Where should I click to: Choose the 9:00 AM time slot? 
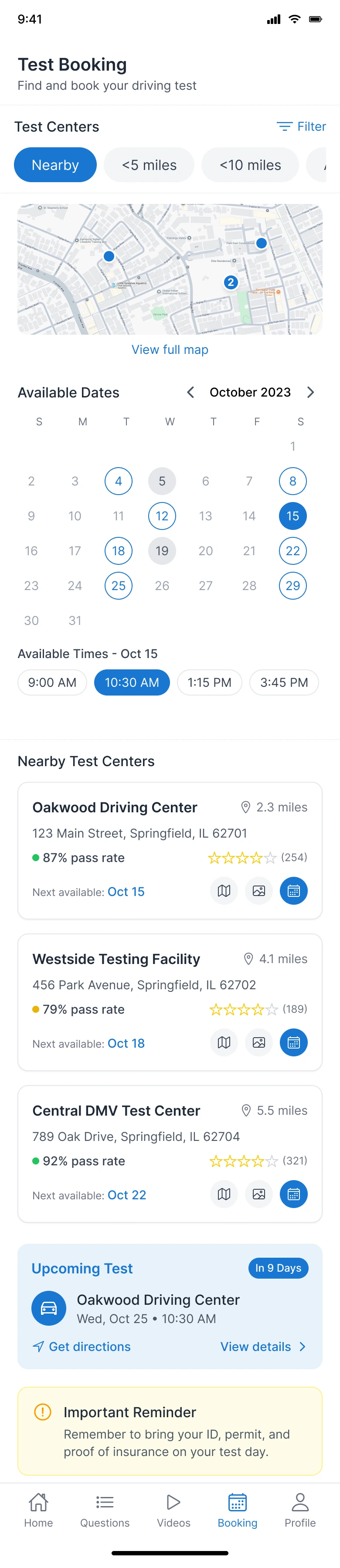click(52, 682)
